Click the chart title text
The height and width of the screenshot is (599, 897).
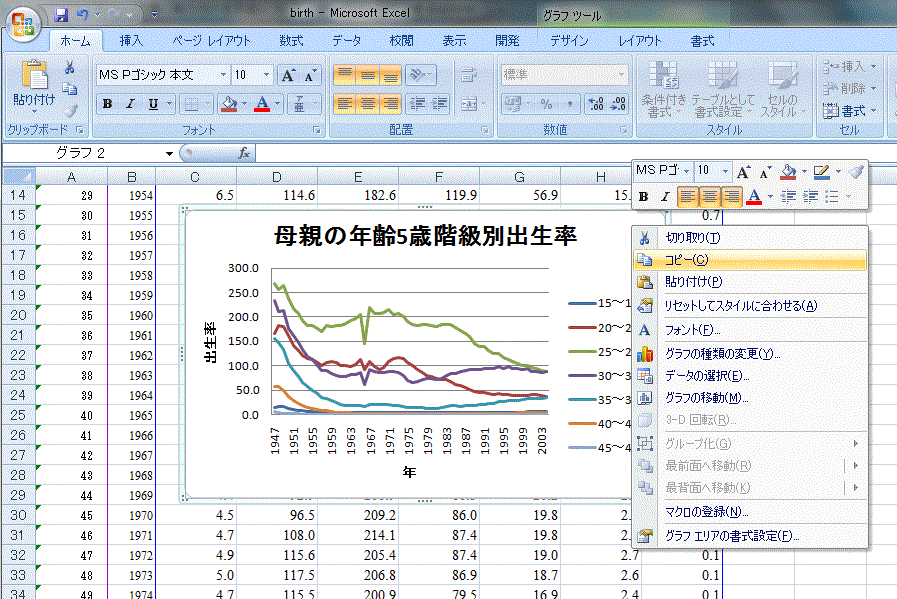coord(426,236)
